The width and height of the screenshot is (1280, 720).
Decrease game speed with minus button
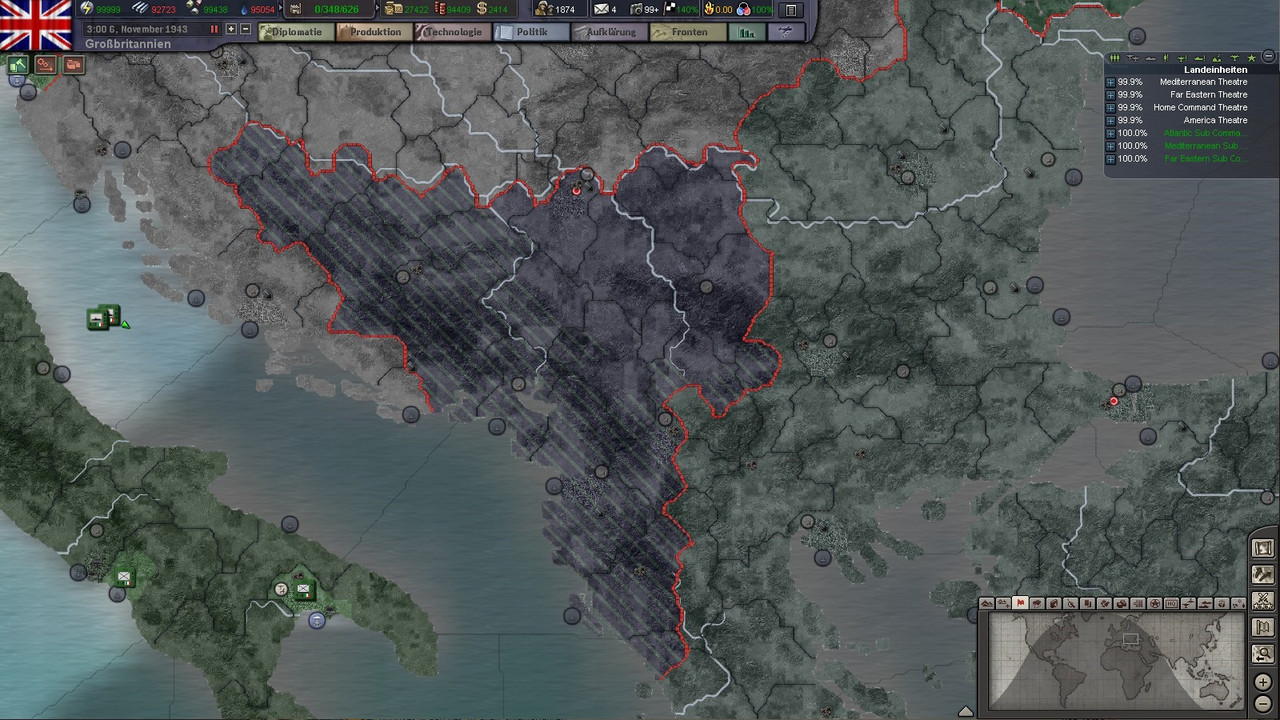point(245,29)
